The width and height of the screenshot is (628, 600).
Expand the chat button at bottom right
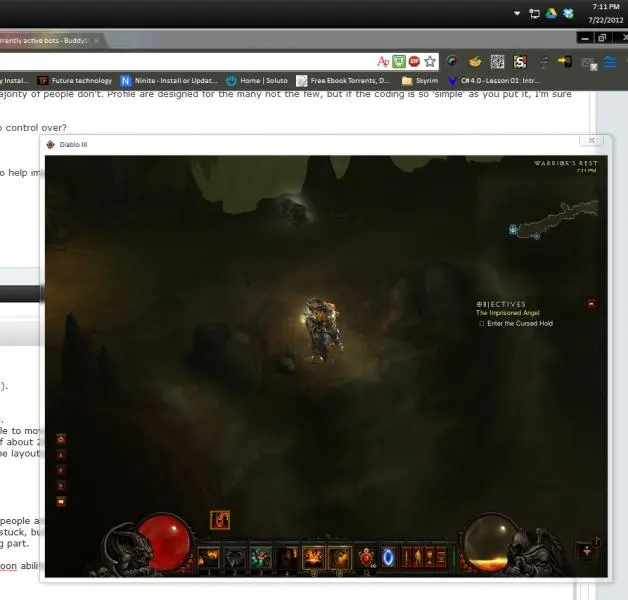coord(587,549)
